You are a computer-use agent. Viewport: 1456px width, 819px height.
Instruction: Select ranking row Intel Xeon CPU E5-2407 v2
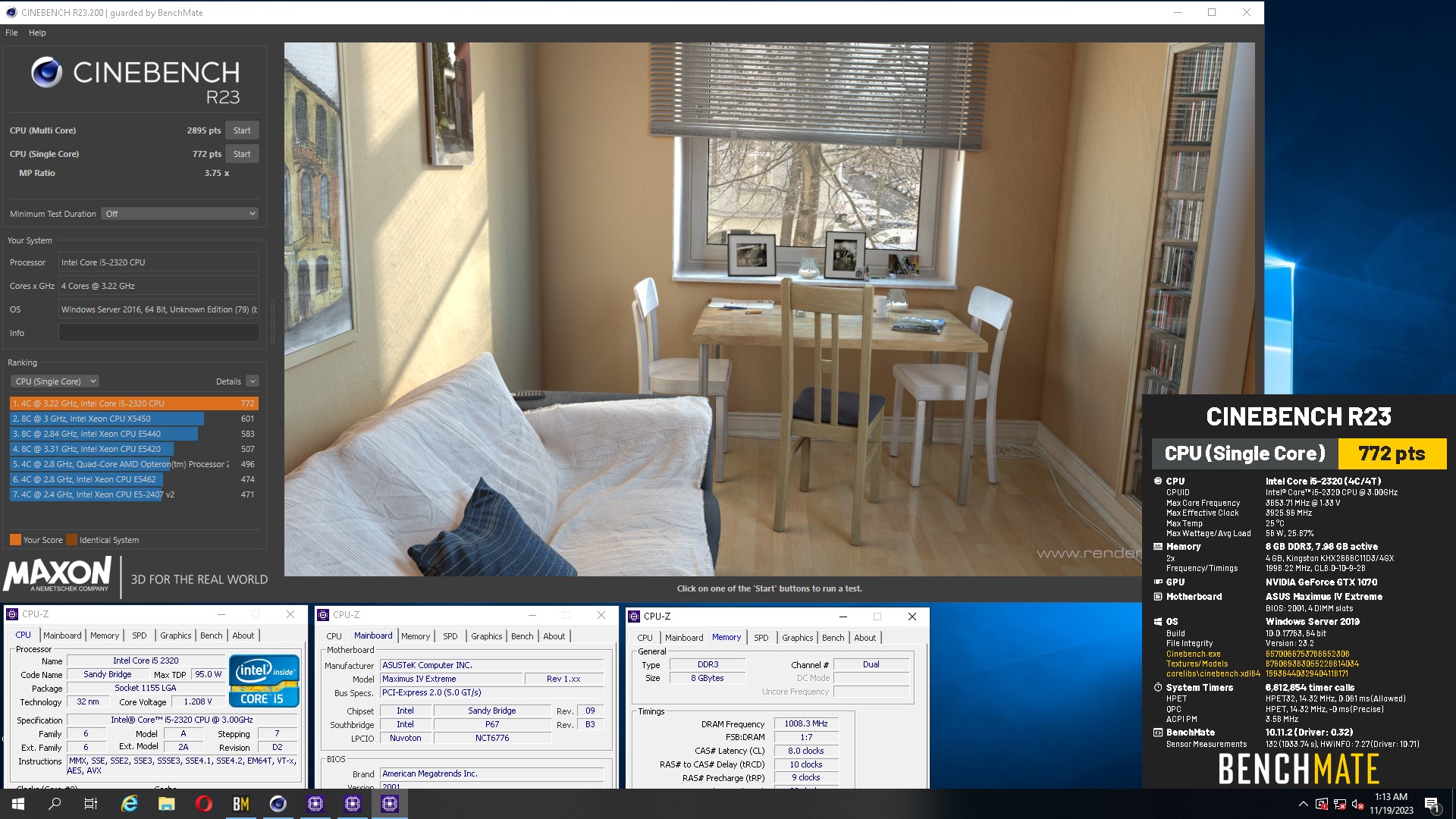134,494
